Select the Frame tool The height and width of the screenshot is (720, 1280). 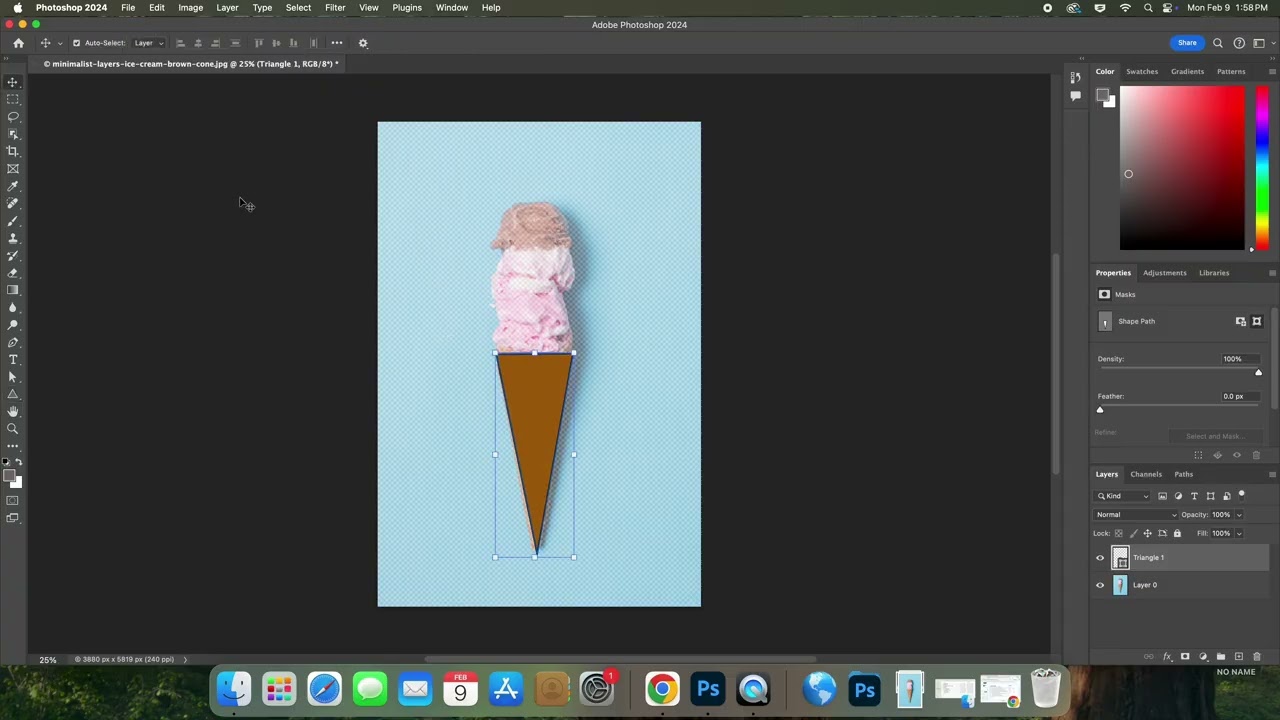(13, 168)
